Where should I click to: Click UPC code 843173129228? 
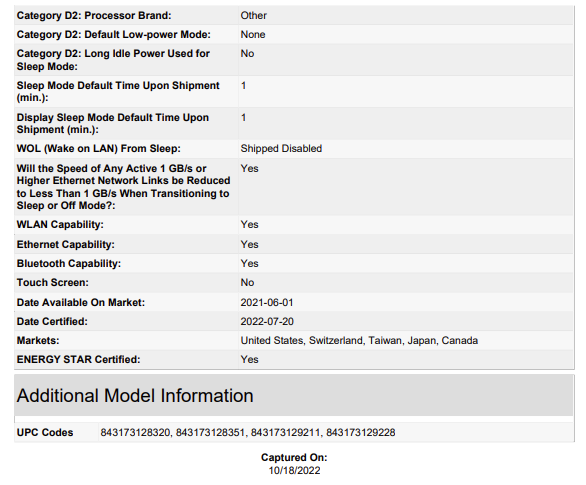click(x=361, y=432)
